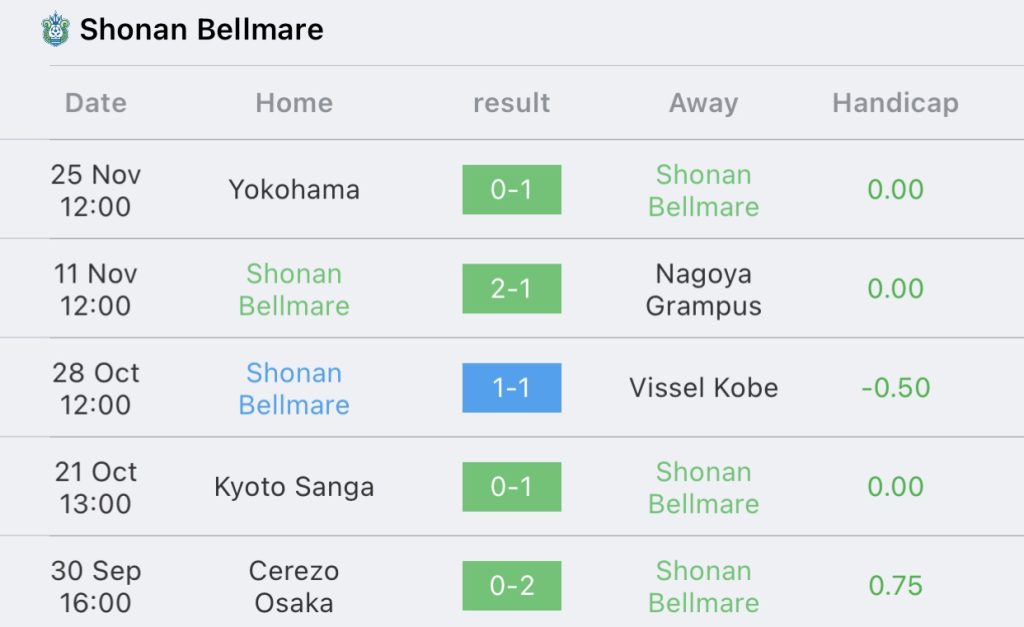Open the 0-1 result badge for Yokohama match
This screenshot has width=1024, height=627.
(511, 189)
